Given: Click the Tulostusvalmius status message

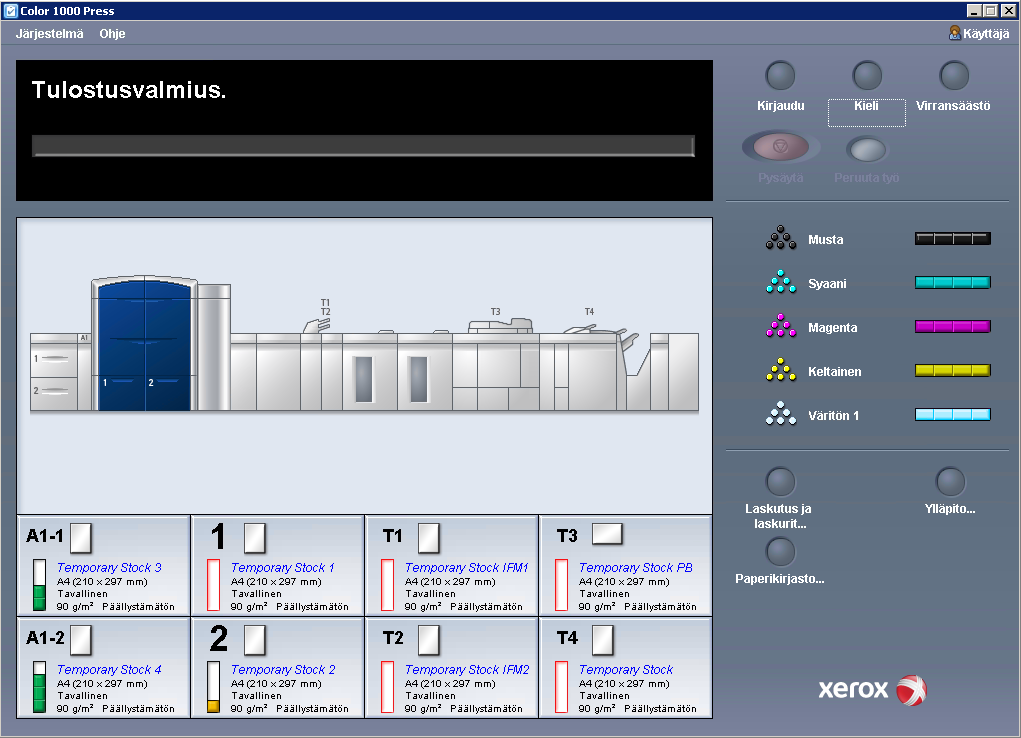Looking at the screenshot, I should click(x=129, y=90).
